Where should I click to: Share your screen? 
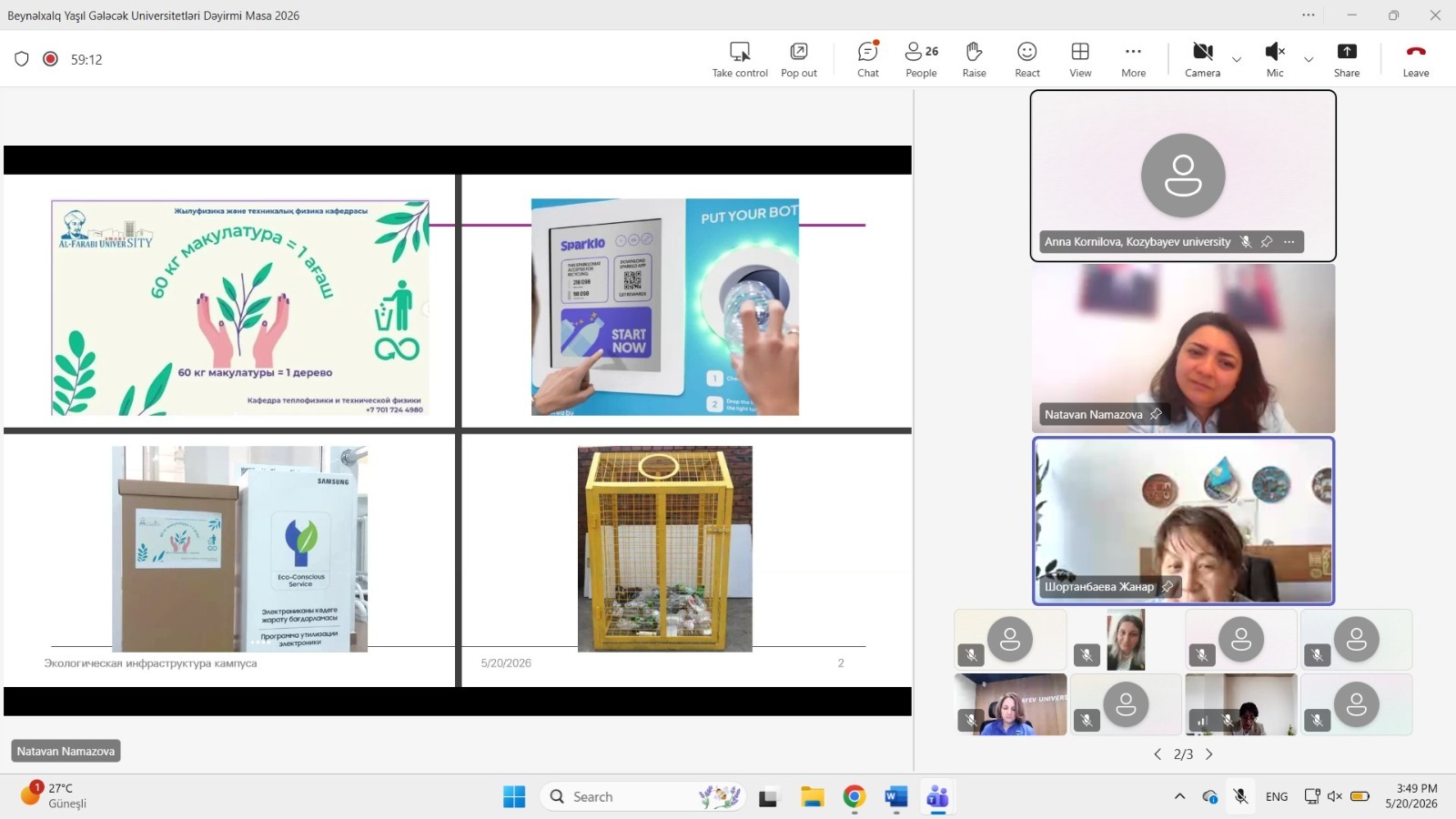coord(1347,60)
